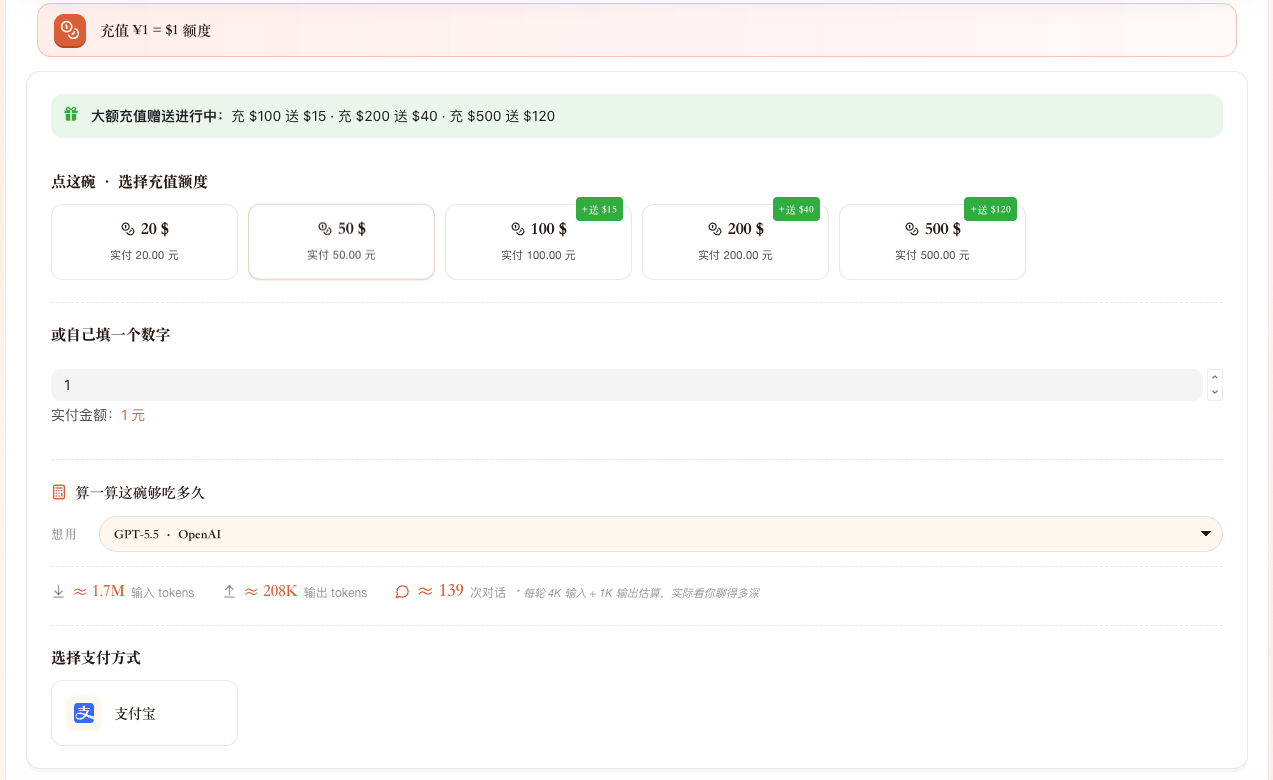Click the Alipay logo icon
Viewport: 1273px width, 780px height.
(x=84, y=713)
